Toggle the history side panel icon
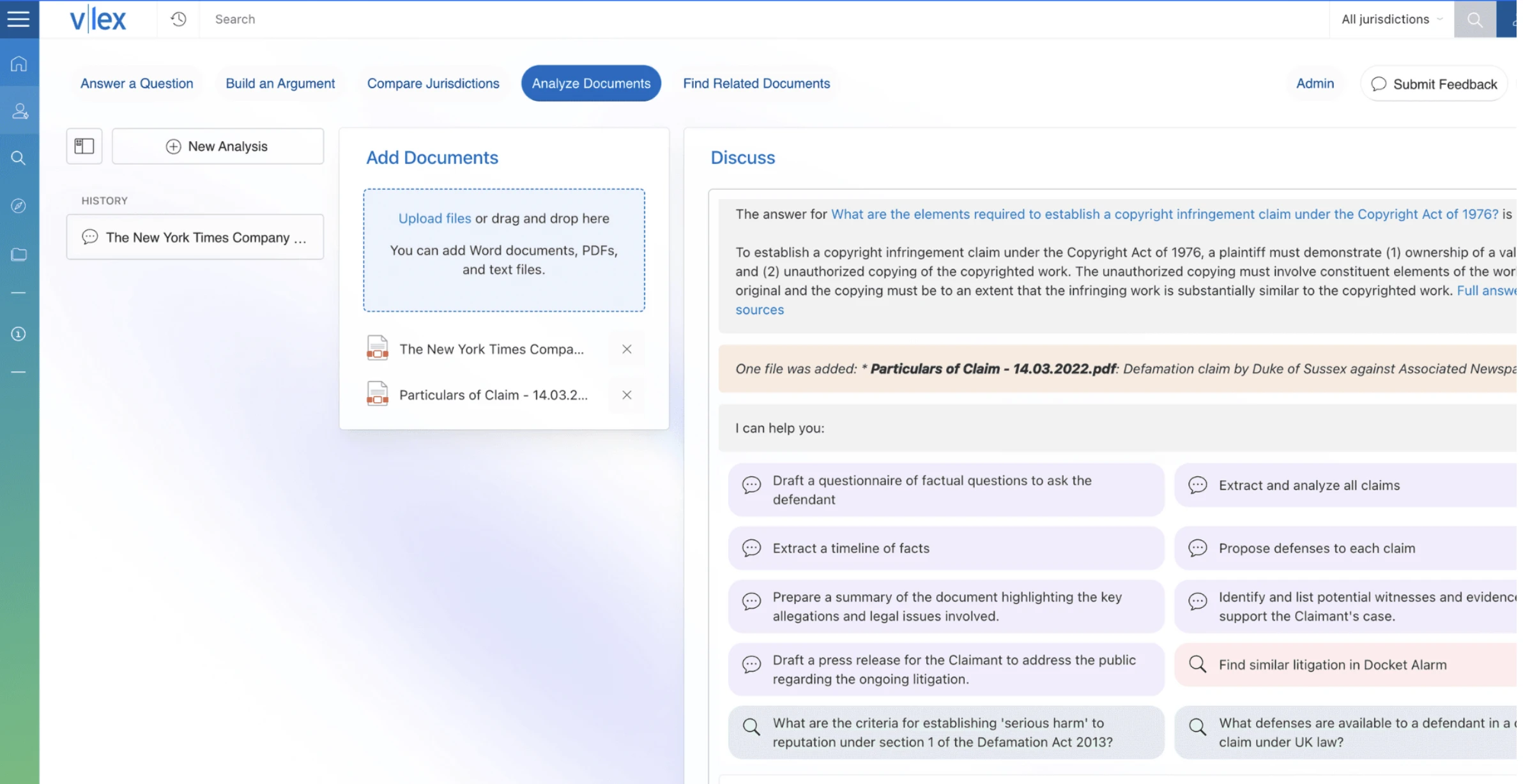 (84, 146)
